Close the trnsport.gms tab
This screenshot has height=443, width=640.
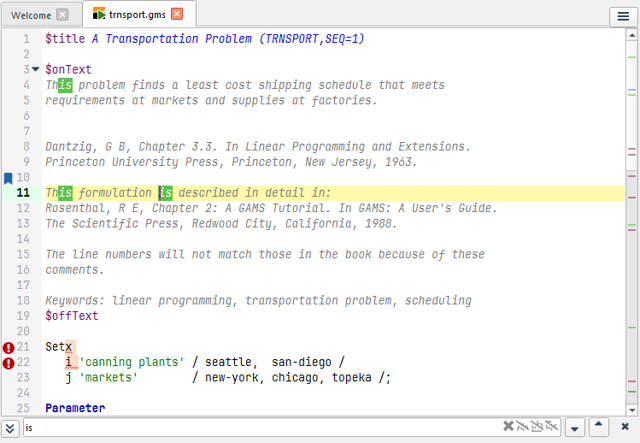click(x=177, y=14)
